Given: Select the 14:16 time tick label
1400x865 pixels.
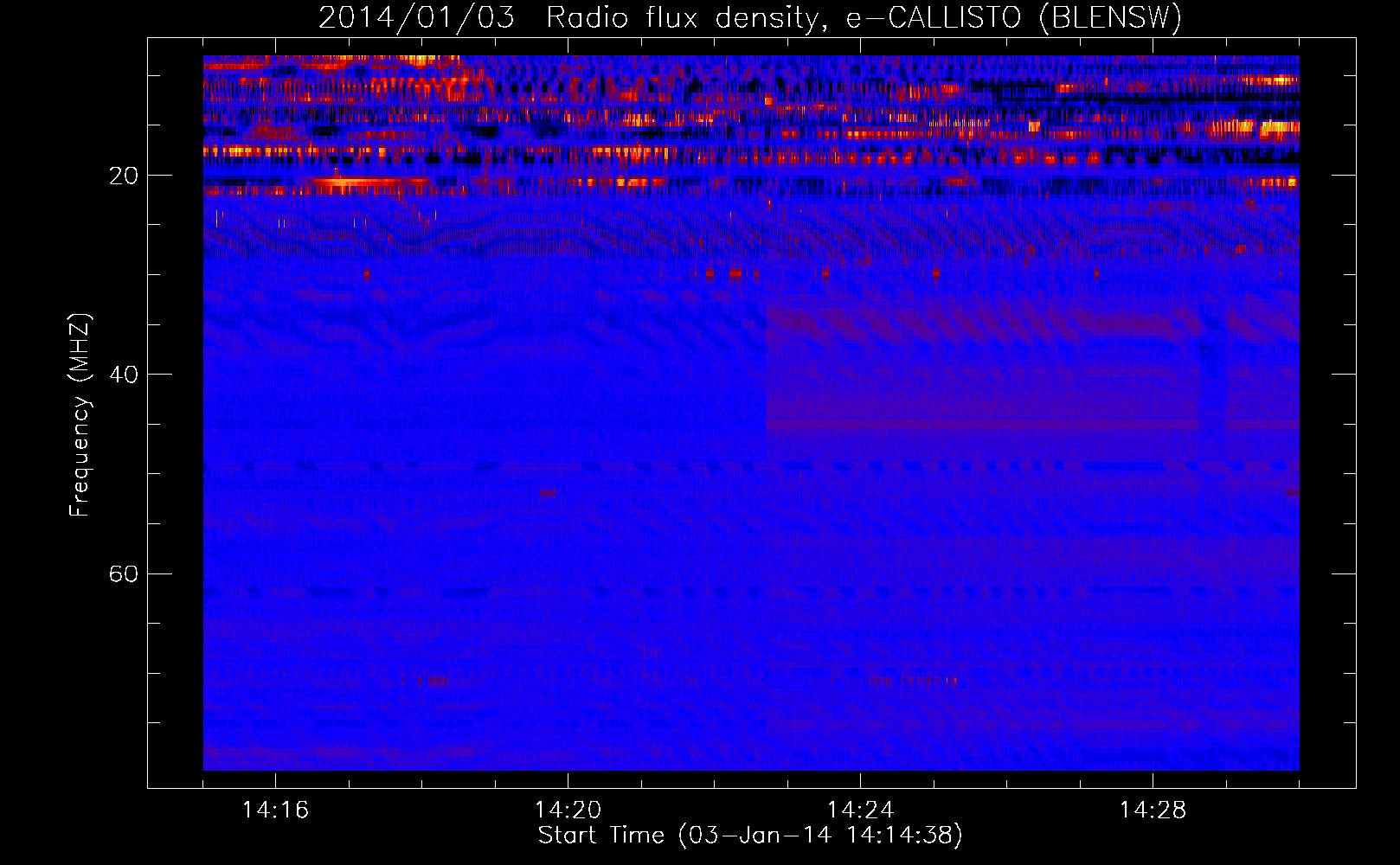Looking at the screenshot, I should pyautogui.click(x=275, y=811).
